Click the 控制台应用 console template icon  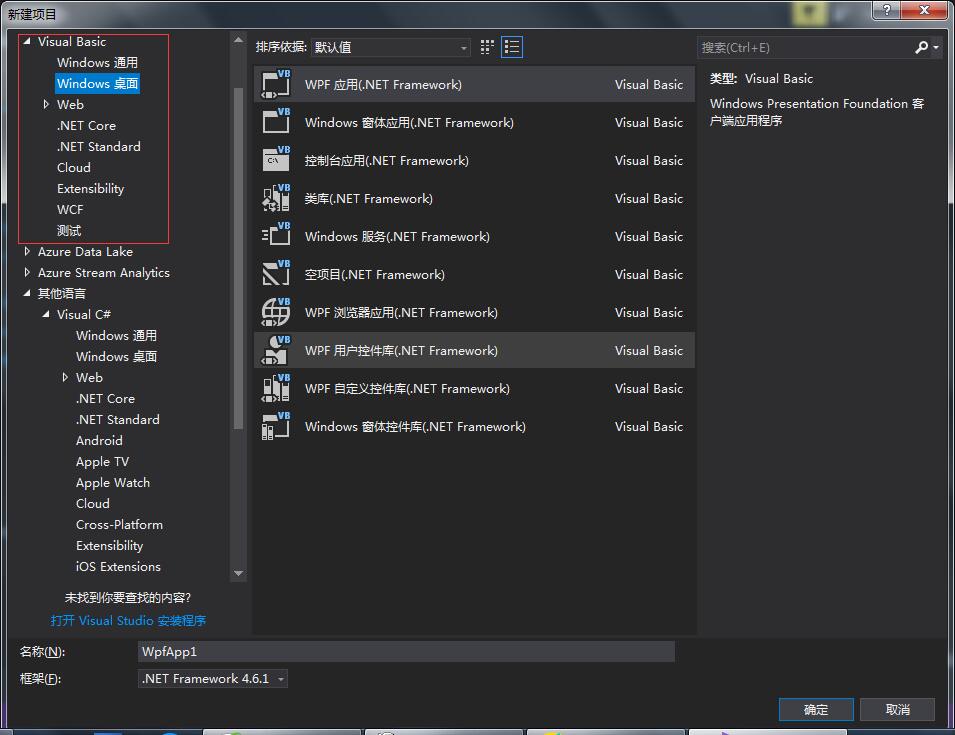pos(276,160)
